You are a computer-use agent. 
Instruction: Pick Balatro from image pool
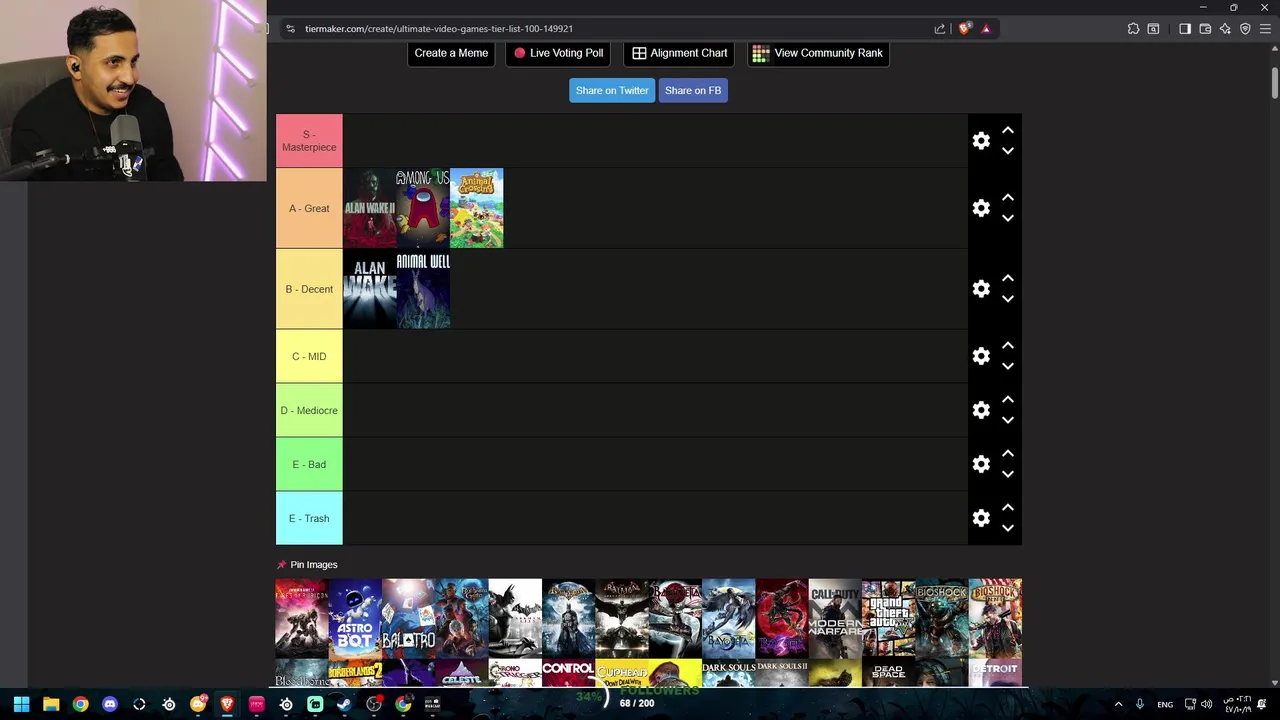[x=408, y=618]
